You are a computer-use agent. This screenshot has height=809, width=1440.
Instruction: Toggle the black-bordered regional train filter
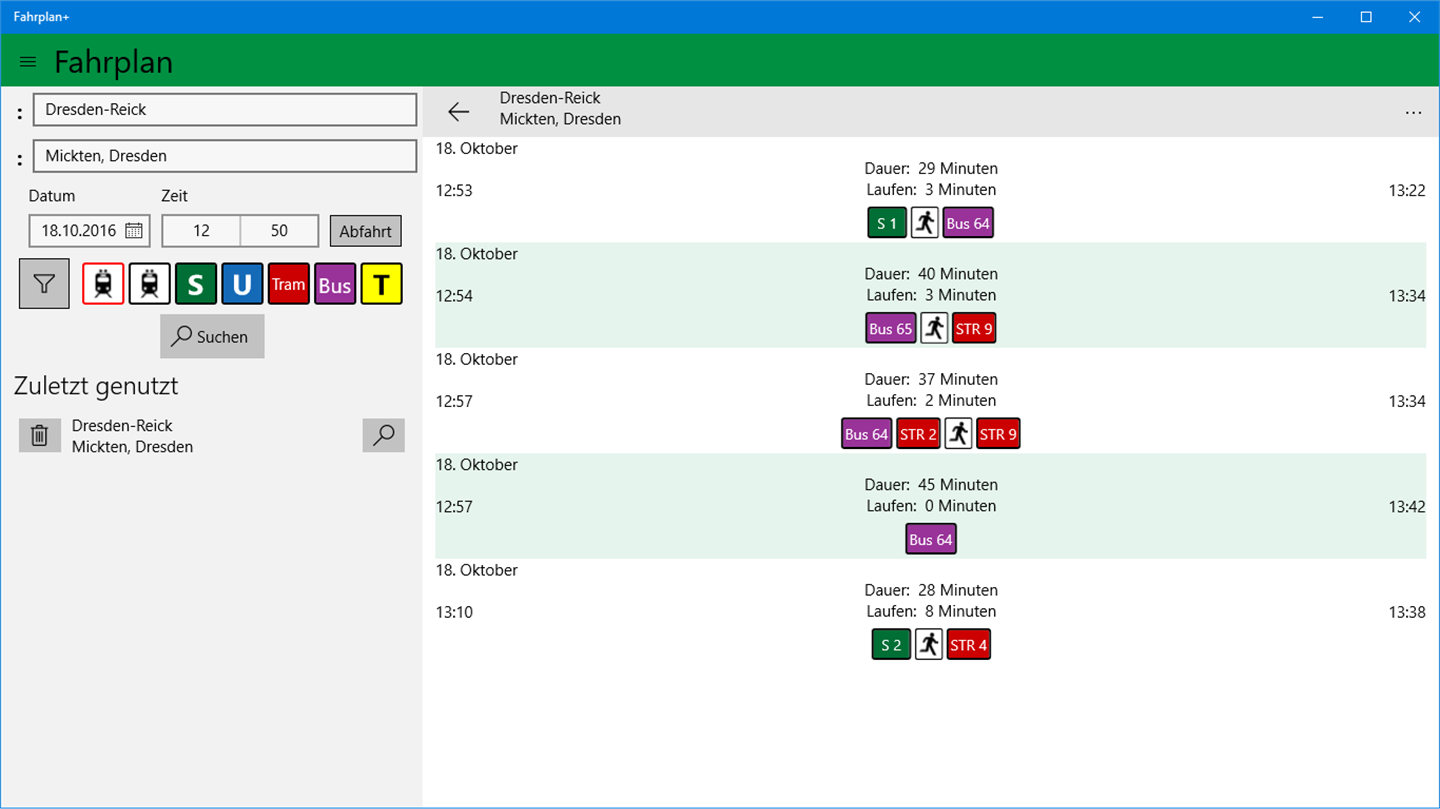tap(149, 284)
